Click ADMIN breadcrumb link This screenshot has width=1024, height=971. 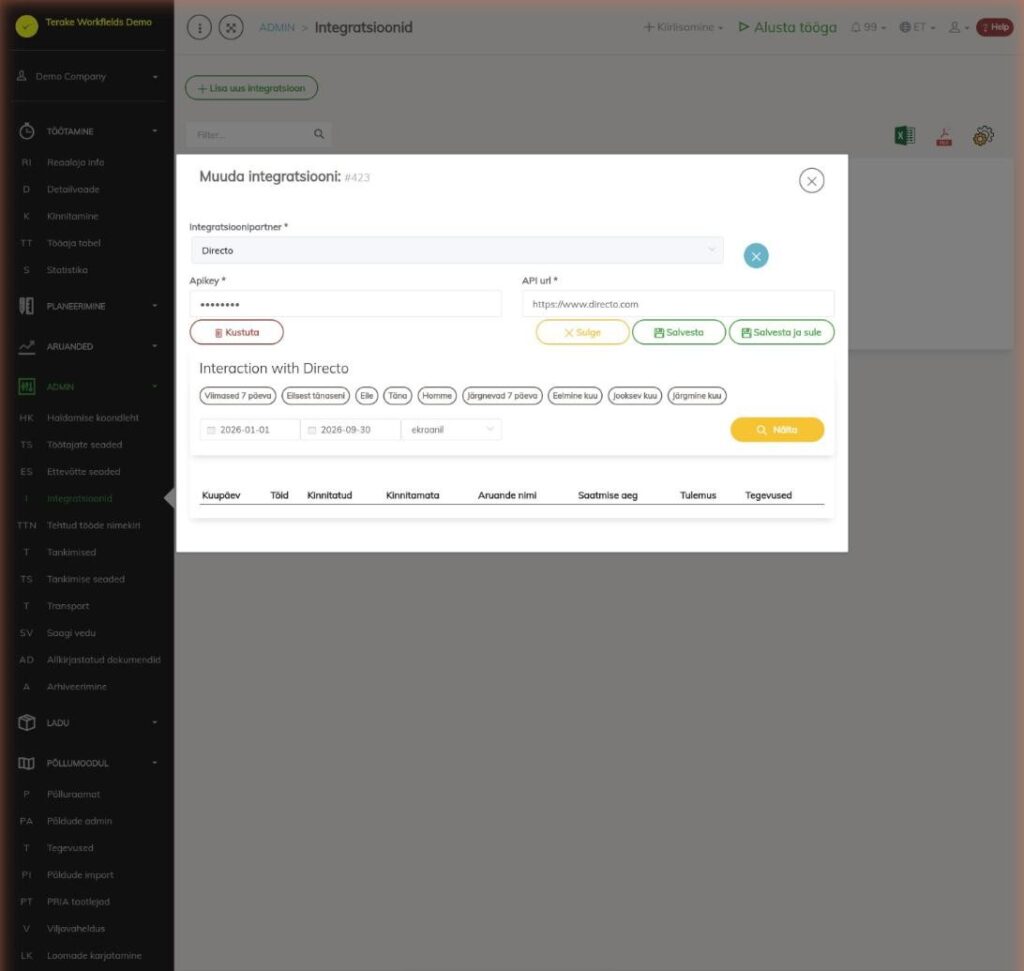[x=277, y=27]
